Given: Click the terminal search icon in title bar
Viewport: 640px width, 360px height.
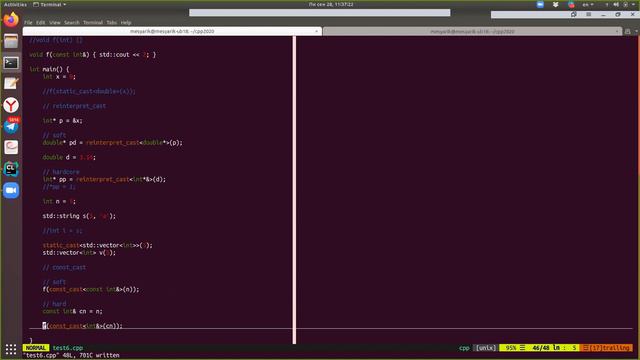Looking at the screenshot, I should tap(573, 14).
